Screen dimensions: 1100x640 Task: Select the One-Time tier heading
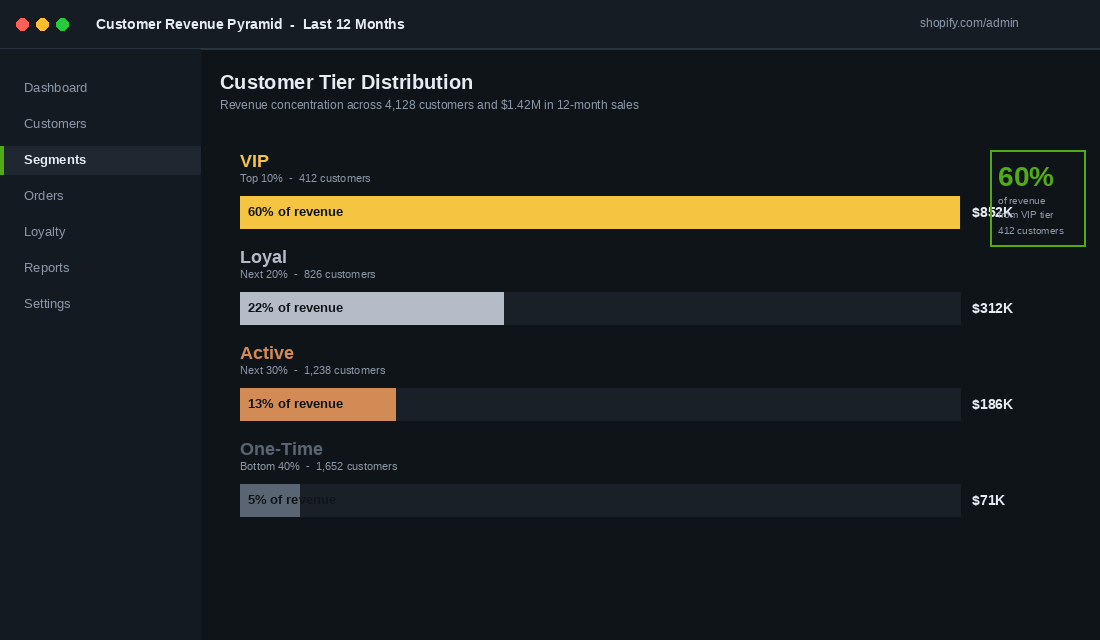(x=281, y=449)
